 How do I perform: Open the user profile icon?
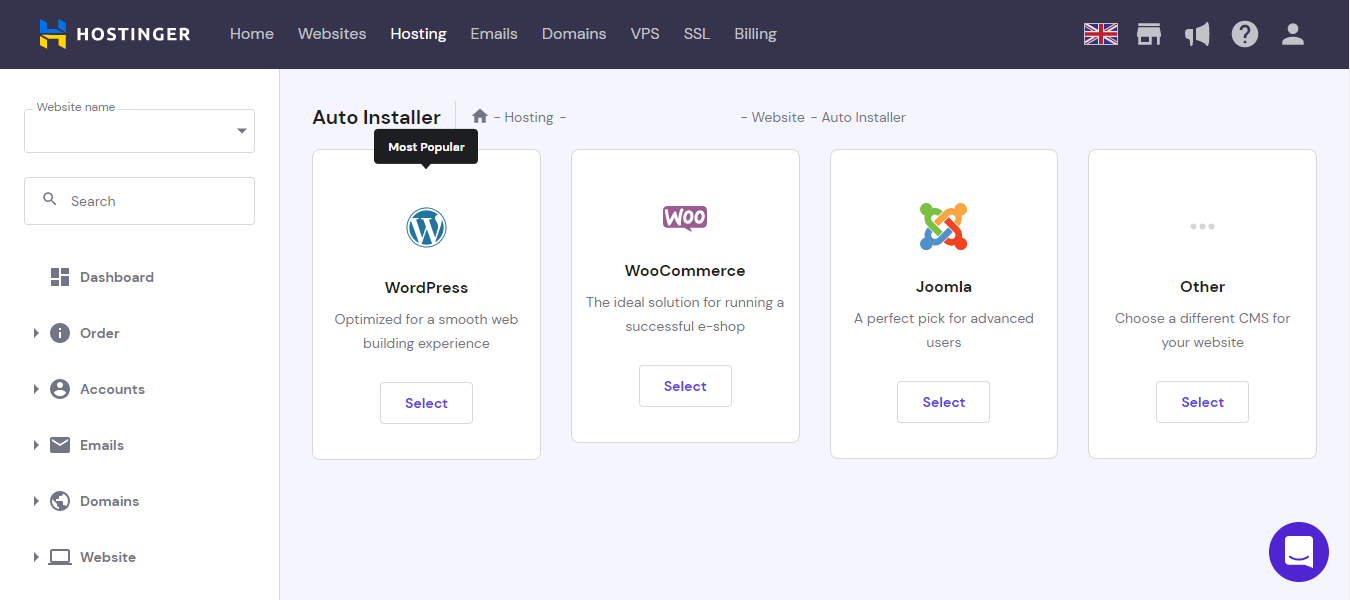[x=1293, y=34]
